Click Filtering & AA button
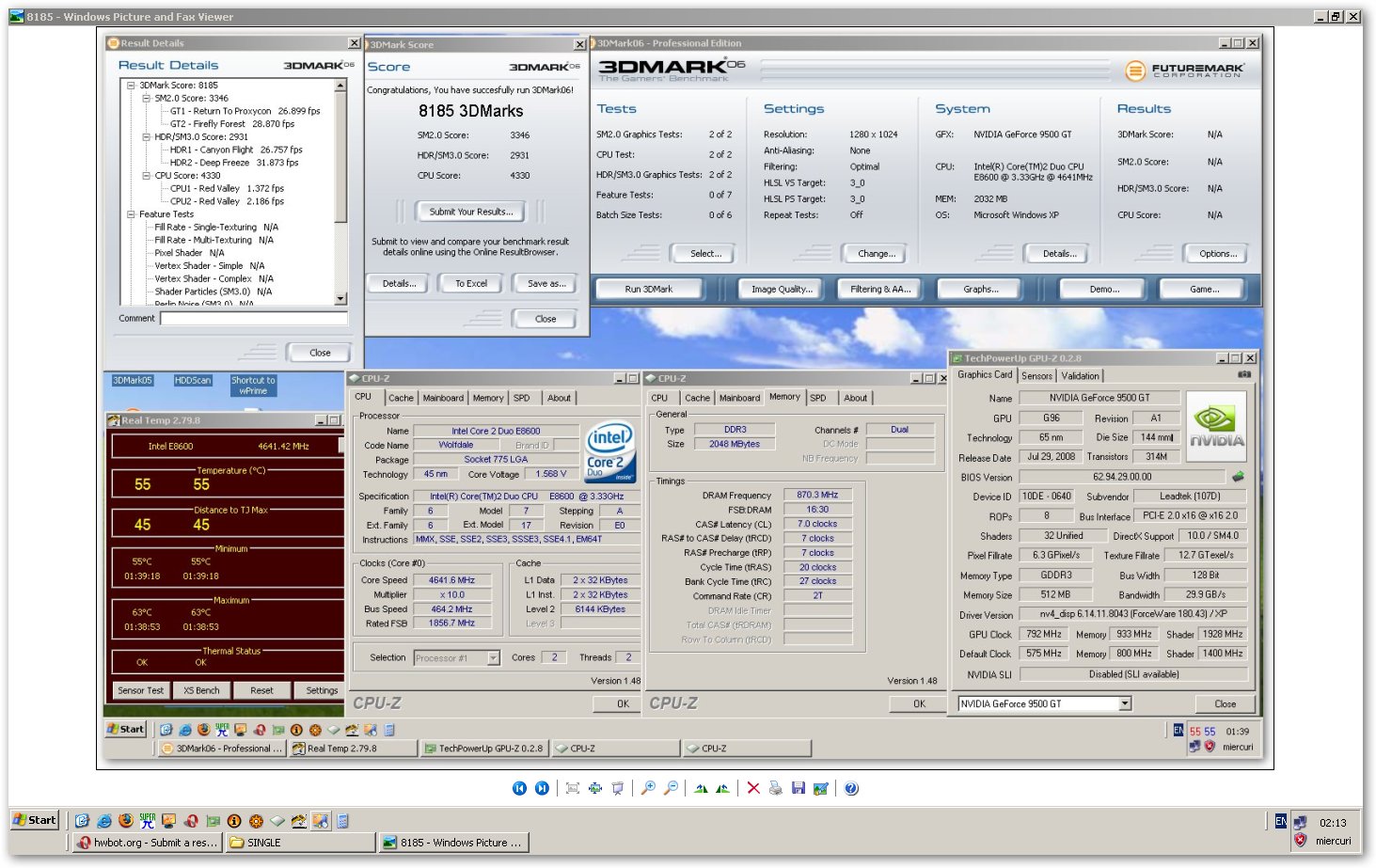The height and width of the screenshot is (868, 1376). coord(880,289)
